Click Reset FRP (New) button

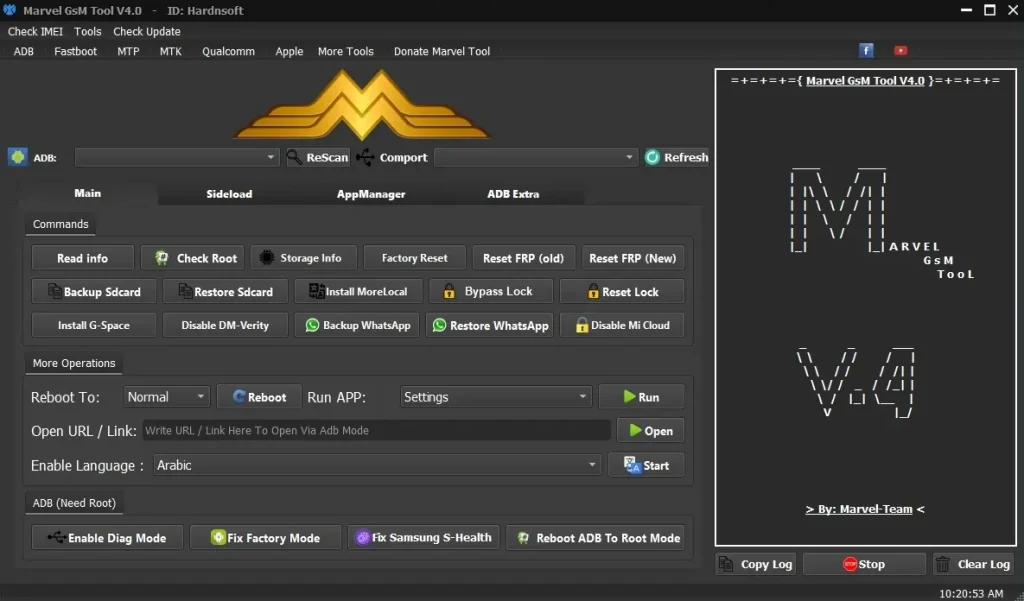coord(632,258)
